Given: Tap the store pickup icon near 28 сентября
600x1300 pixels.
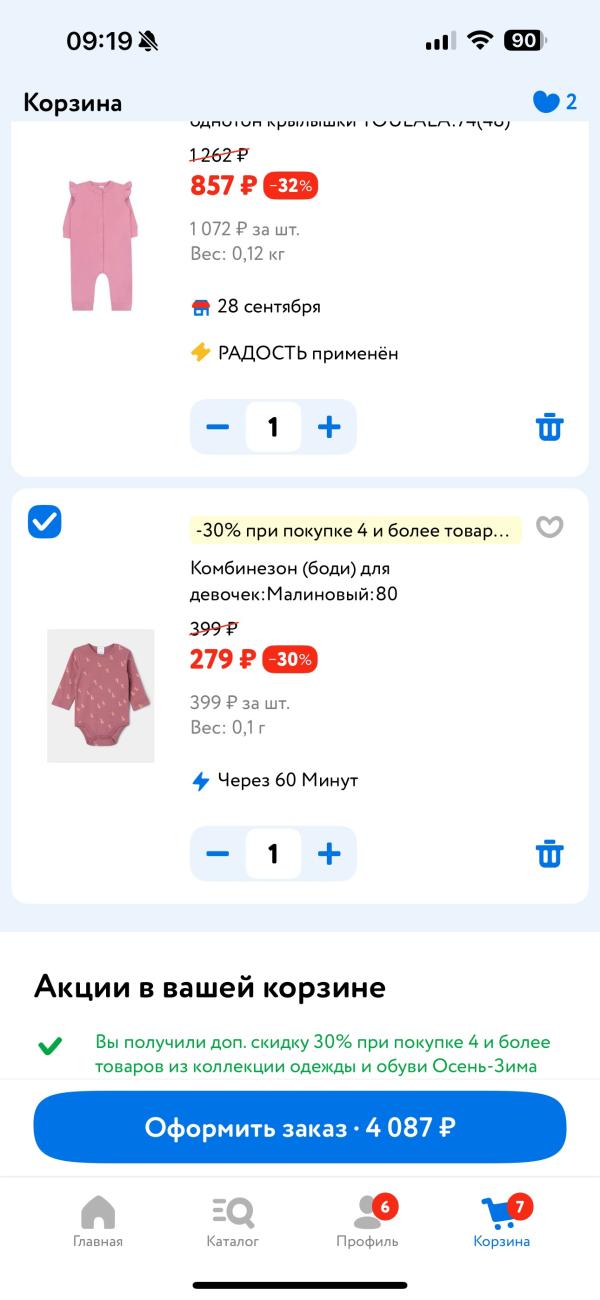Looking at the screenshot, I should tap(201, 307).
